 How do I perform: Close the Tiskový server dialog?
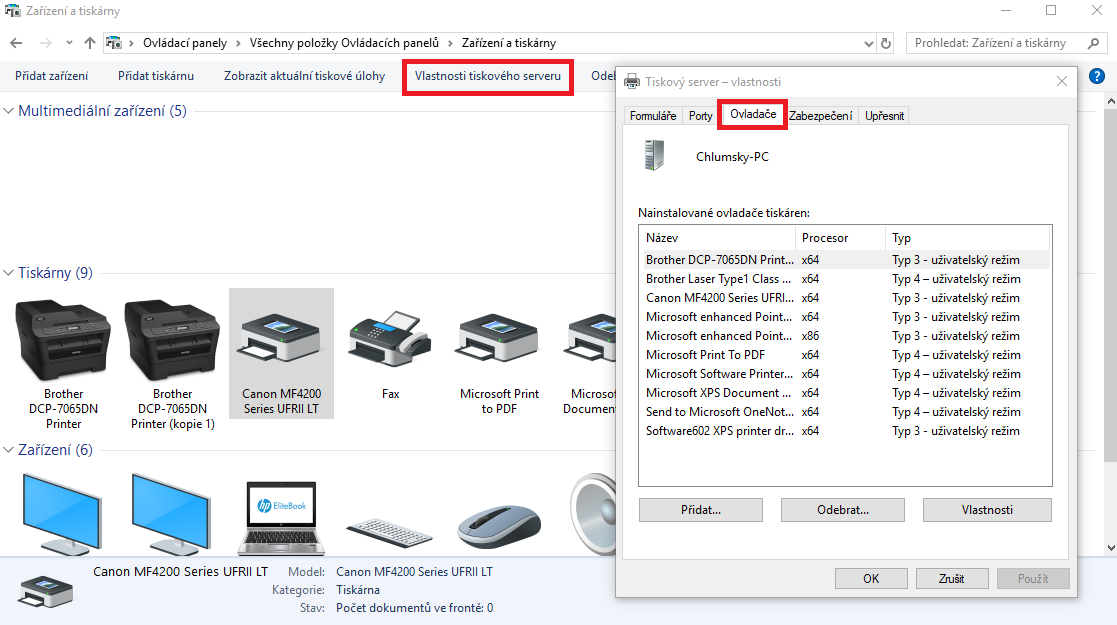point(1061,81)
